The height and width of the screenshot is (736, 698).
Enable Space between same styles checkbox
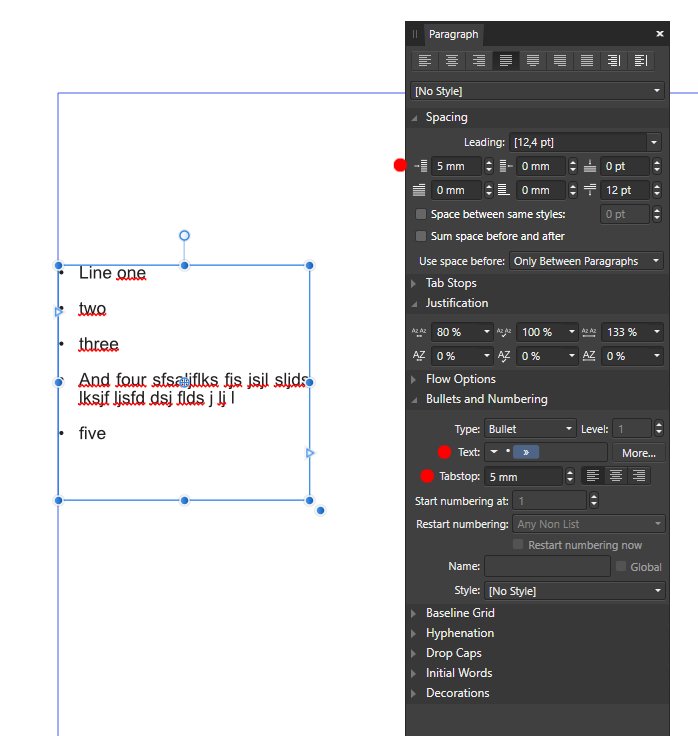[x=421, y=214]
